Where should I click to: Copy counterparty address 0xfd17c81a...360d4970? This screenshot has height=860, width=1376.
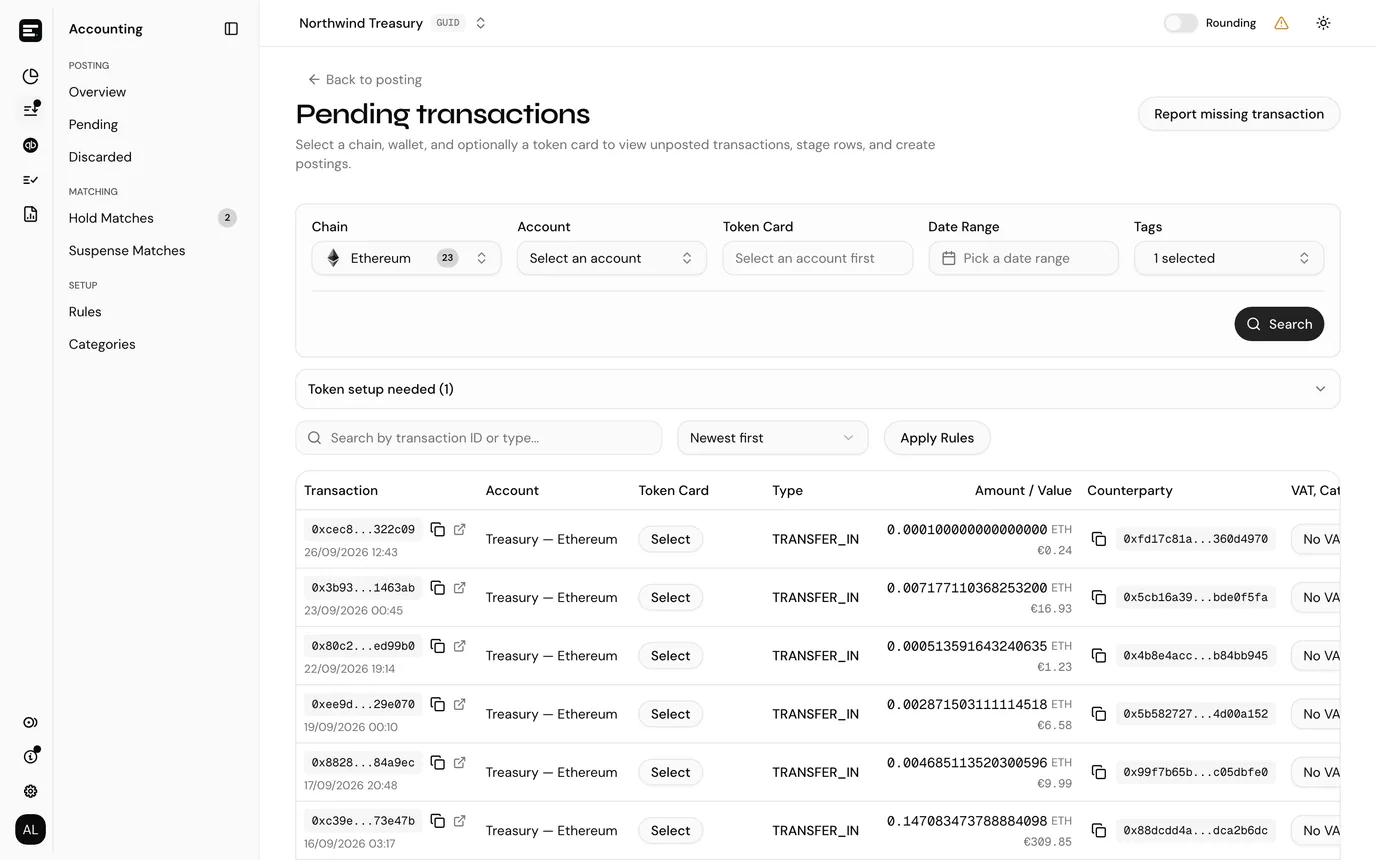click(1098, 539)
